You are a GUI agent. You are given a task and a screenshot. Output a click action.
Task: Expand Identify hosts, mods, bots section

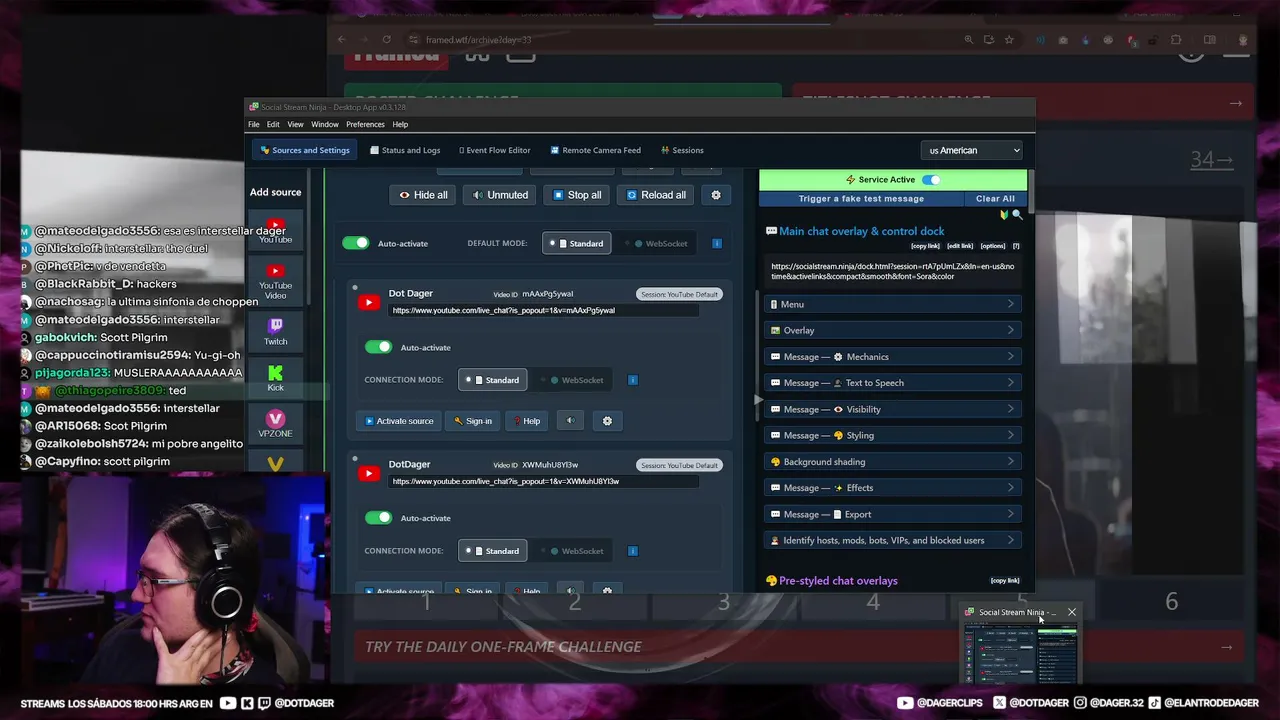[x=892, y=541]
